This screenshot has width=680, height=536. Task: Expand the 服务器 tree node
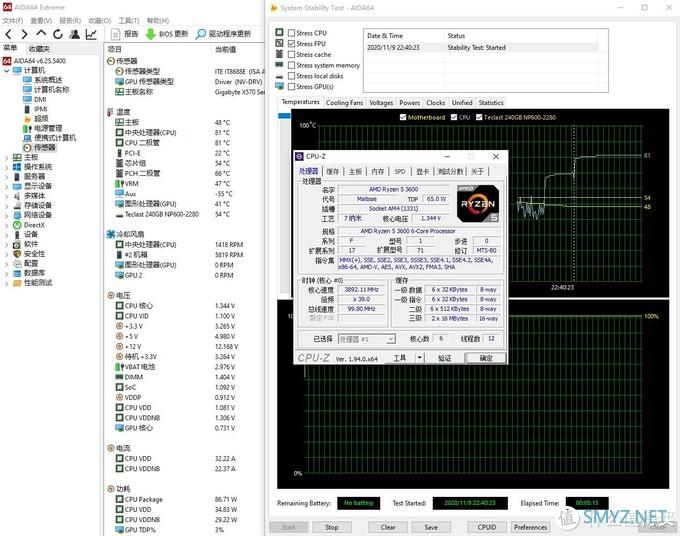7,176
